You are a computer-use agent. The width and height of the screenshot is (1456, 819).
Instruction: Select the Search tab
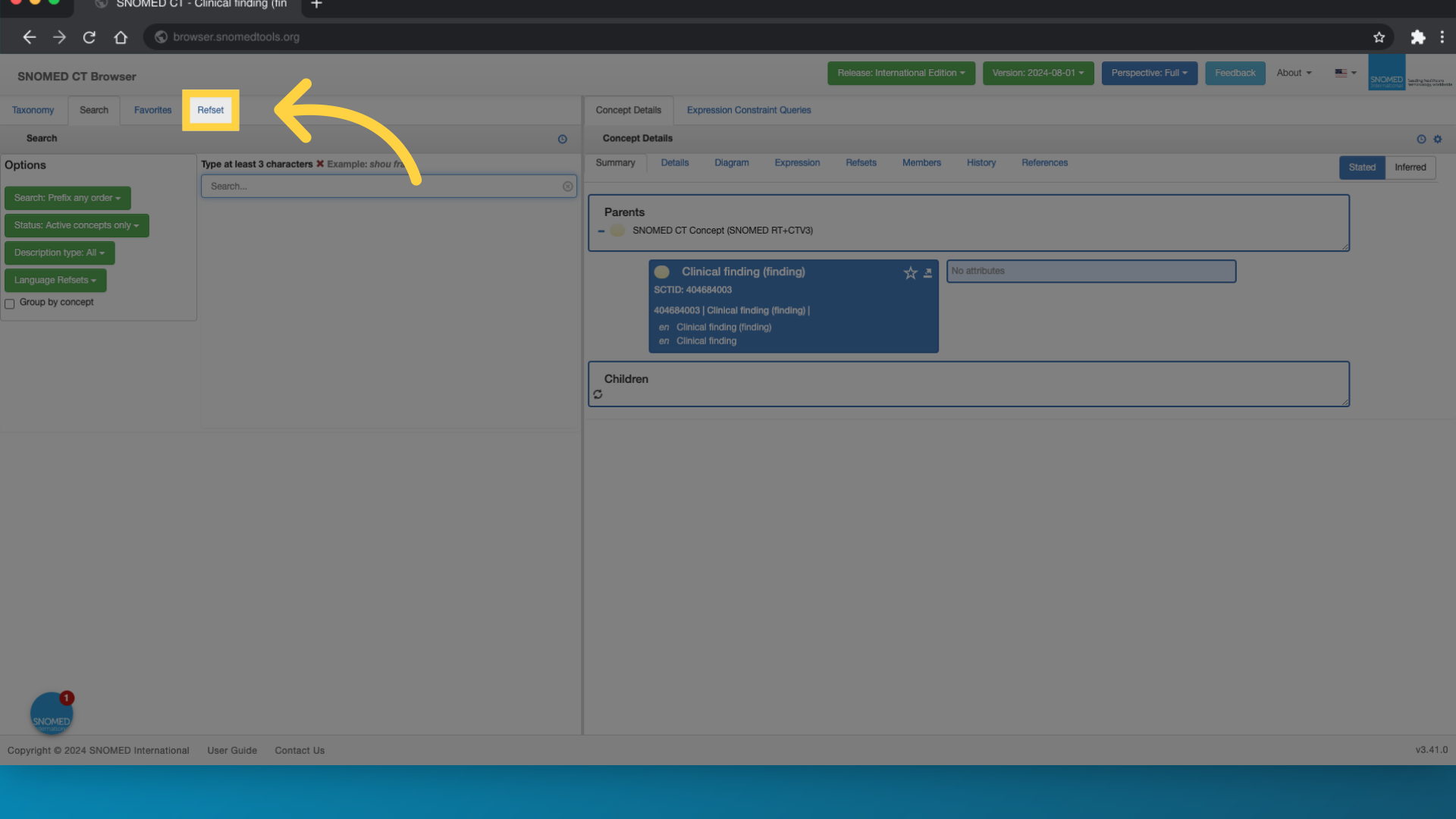click(x=94, y=111)
